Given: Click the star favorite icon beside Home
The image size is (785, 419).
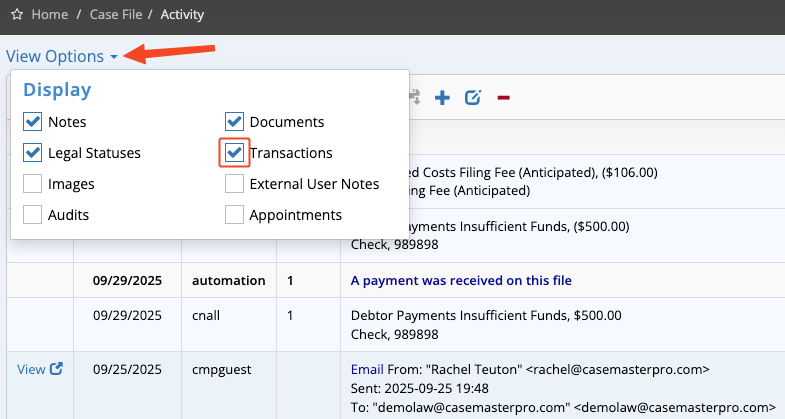Looking at the screenshot, I should (x=16, y=16).
